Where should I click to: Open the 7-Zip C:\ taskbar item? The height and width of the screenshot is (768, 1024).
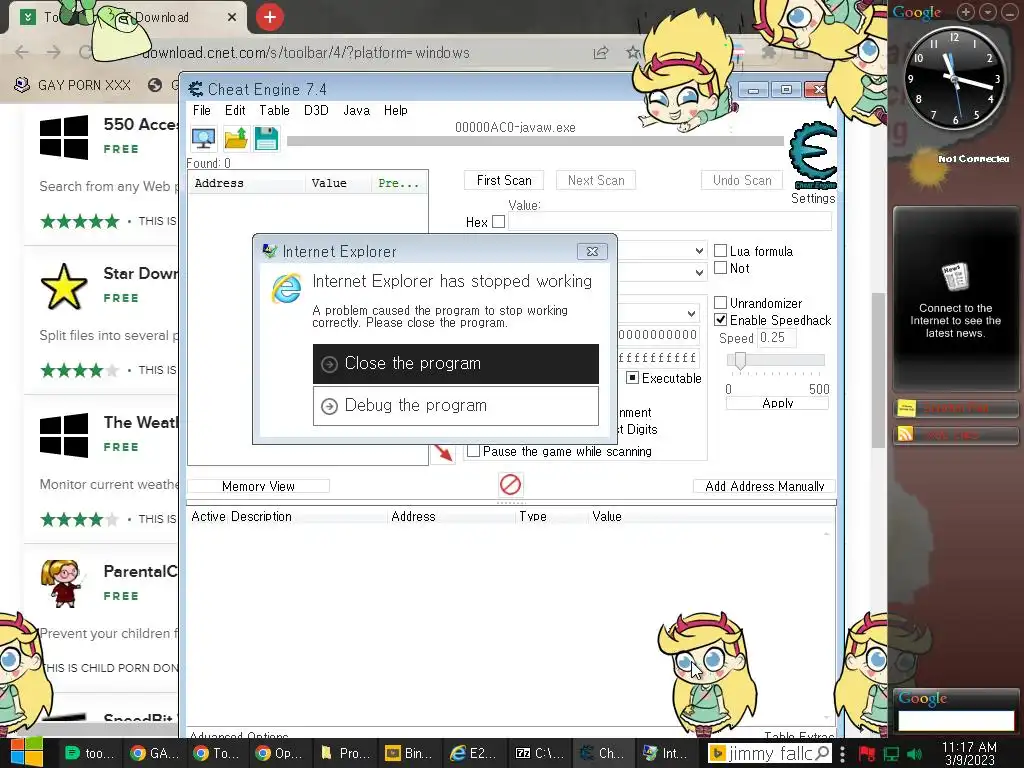[x=539, y=753]
